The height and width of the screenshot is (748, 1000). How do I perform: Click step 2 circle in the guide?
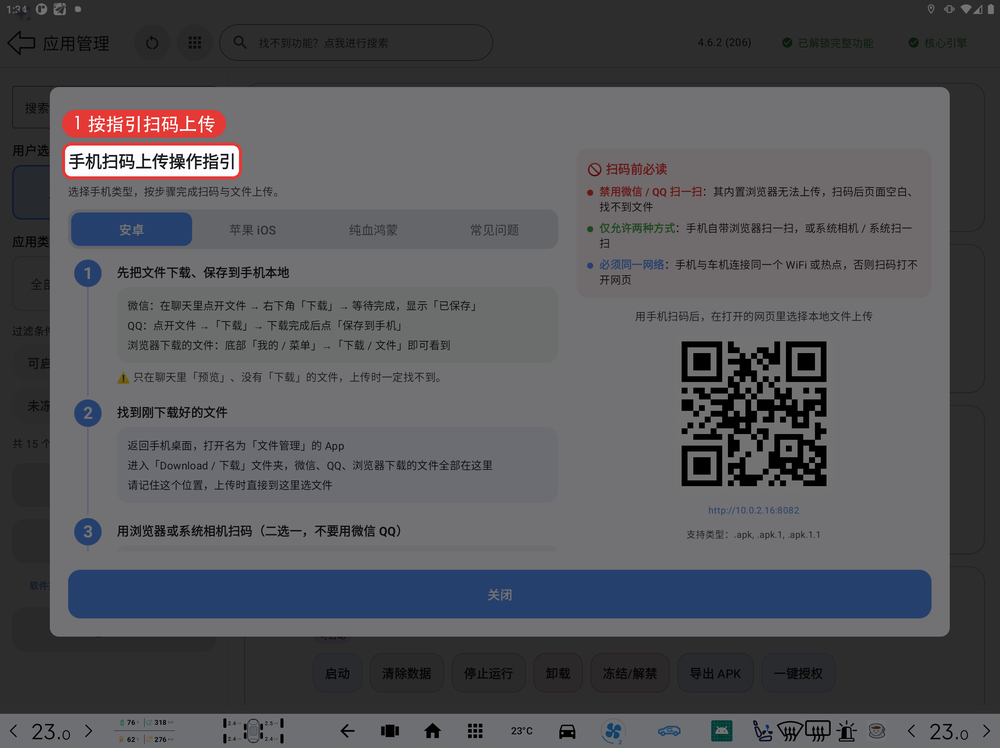(88, 413)
